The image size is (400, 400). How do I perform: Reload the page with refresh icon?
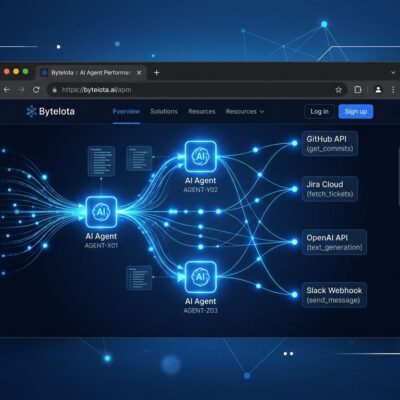coord(36,90)
